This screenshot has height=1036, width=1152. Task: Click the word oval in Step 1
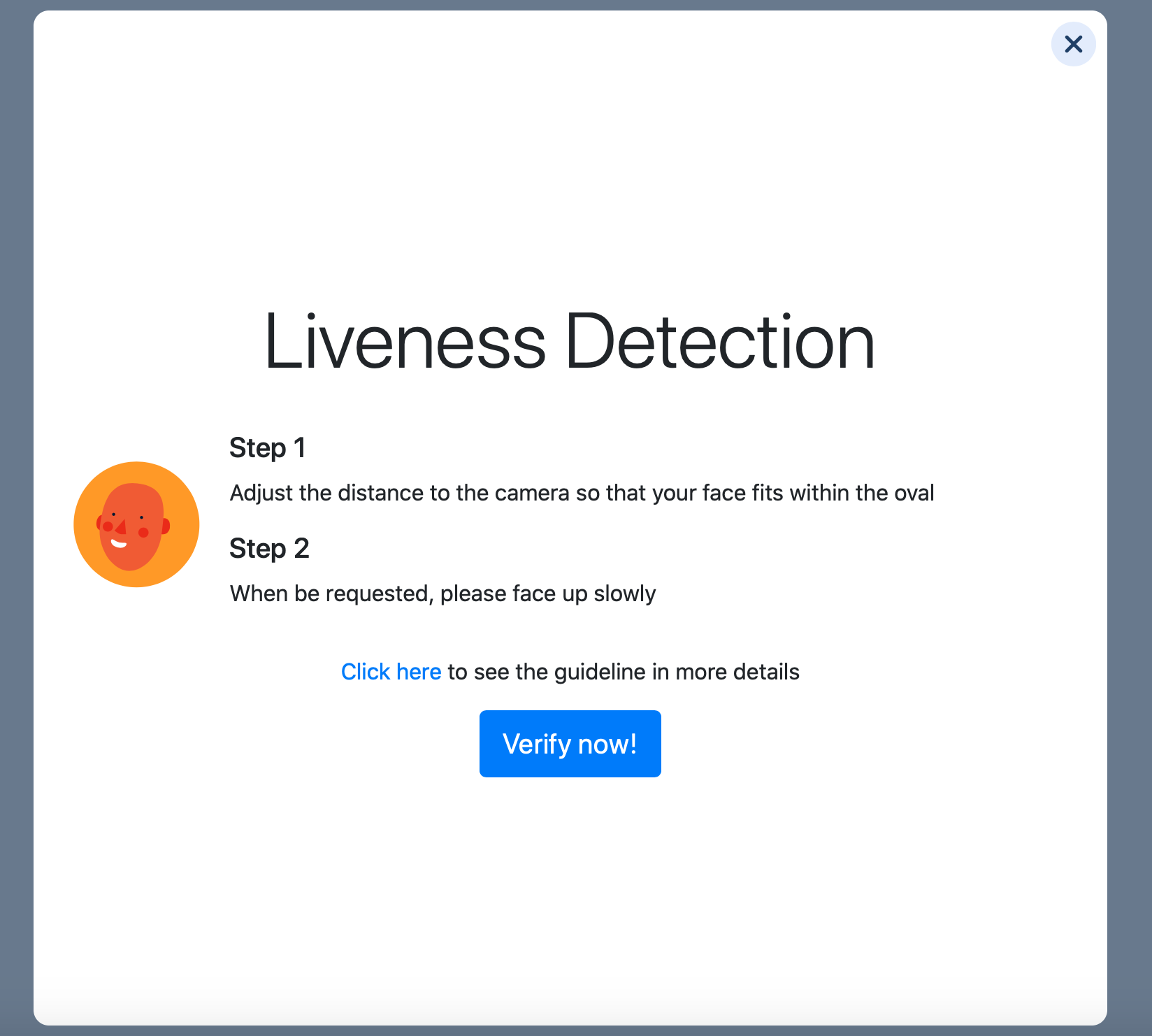914,493
